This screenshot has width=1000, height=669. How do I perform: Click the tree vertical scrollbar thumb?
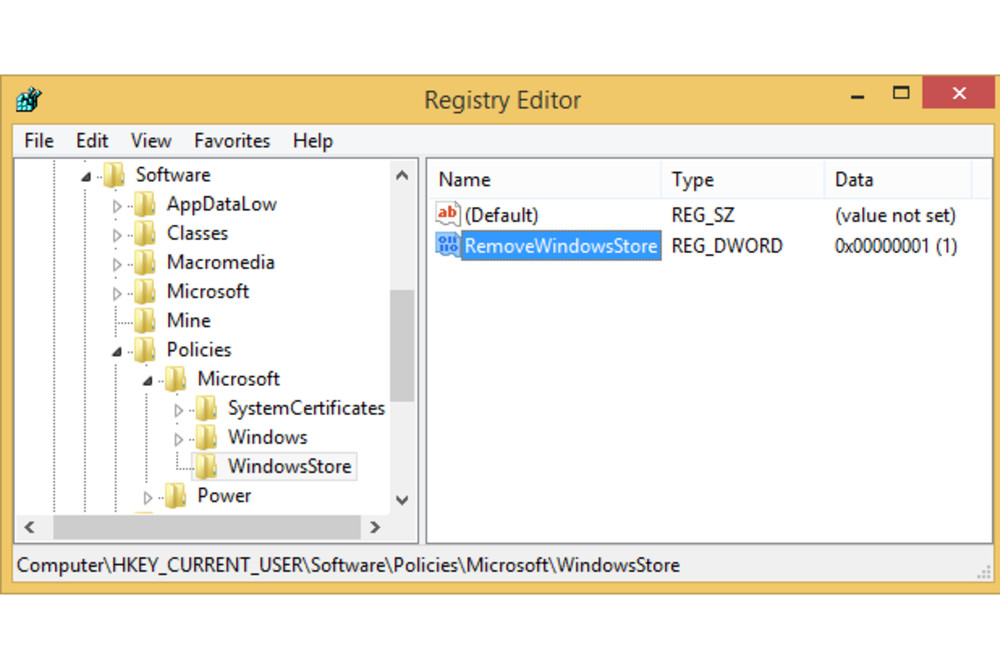click(x=402, y=345)
